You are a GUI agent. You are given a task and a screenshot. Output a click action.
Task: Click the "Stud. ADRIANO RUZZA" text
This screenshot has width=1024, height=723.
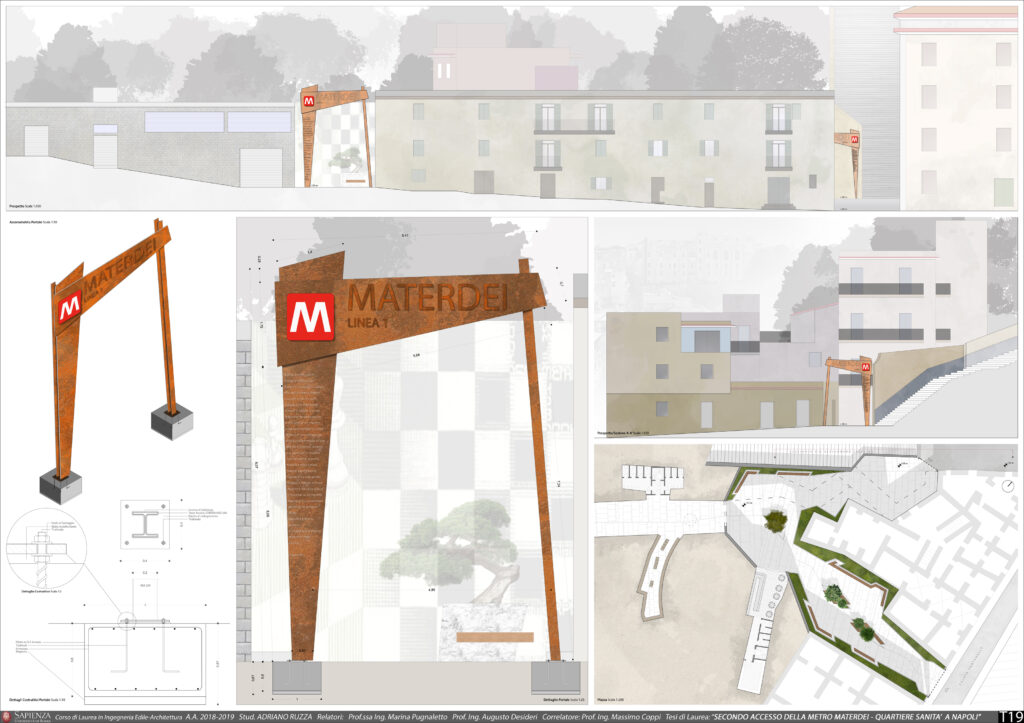point(275,717)
